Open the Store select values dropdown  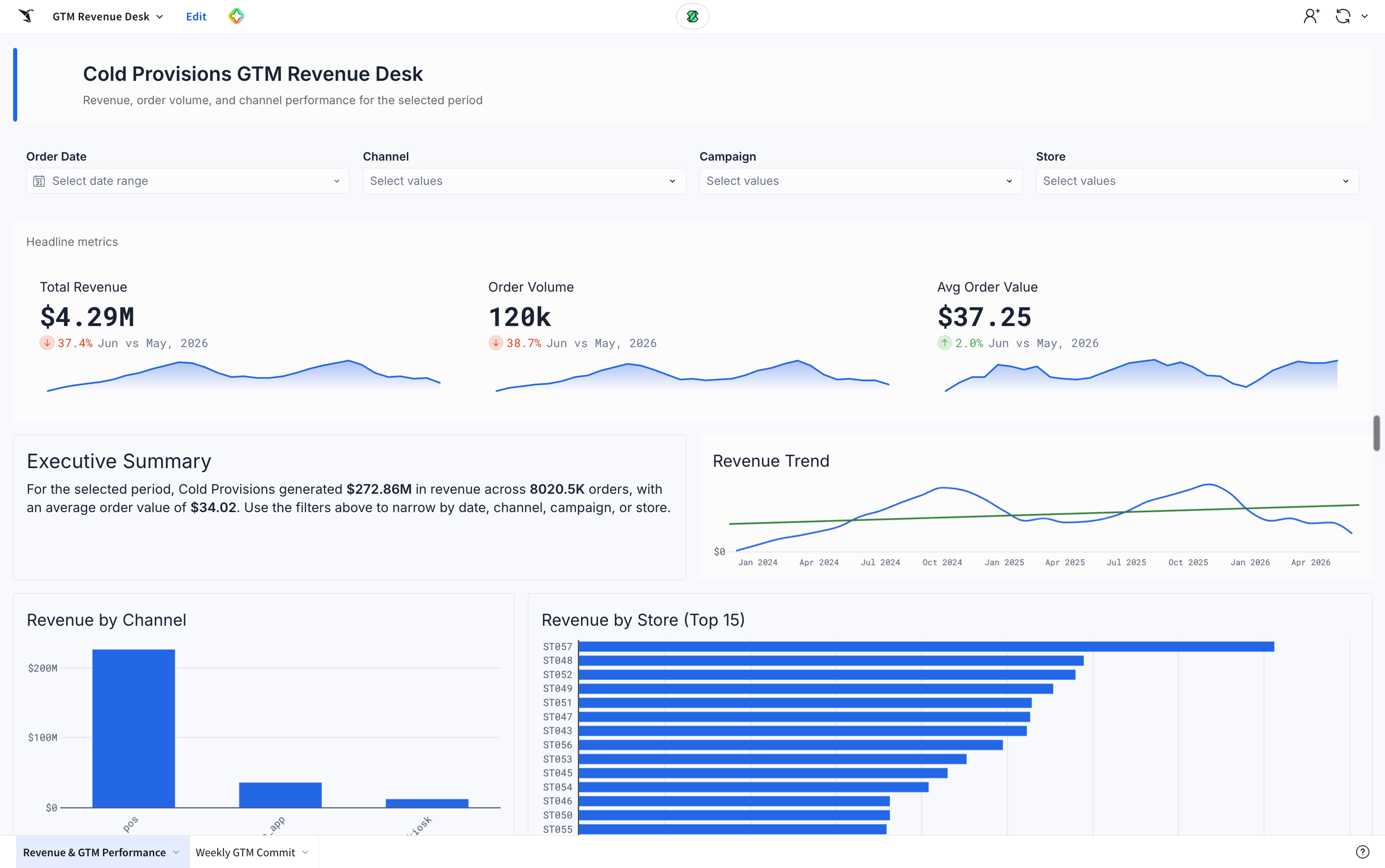coord(1197,181)
